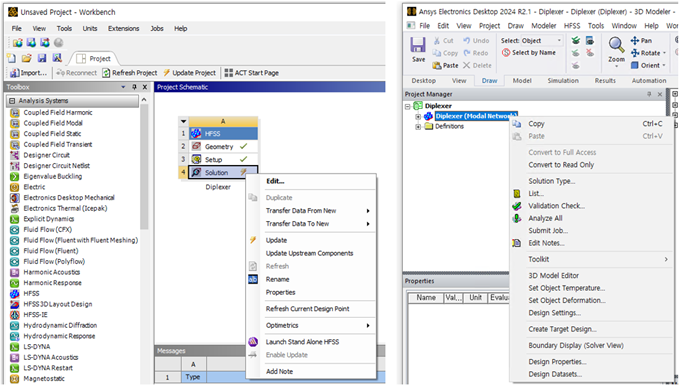The width and height of the screenshot is (685, 390).
Task: Click Edit... in Workbench context menu
Action: point(275,181)
